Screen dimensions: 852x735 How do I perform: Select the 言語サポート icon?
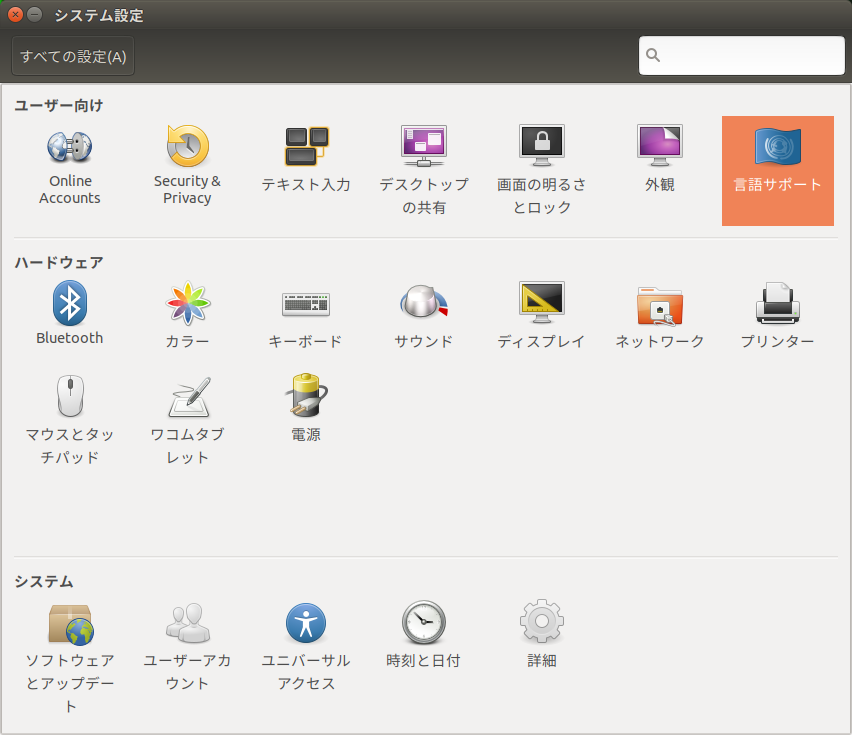777,147
